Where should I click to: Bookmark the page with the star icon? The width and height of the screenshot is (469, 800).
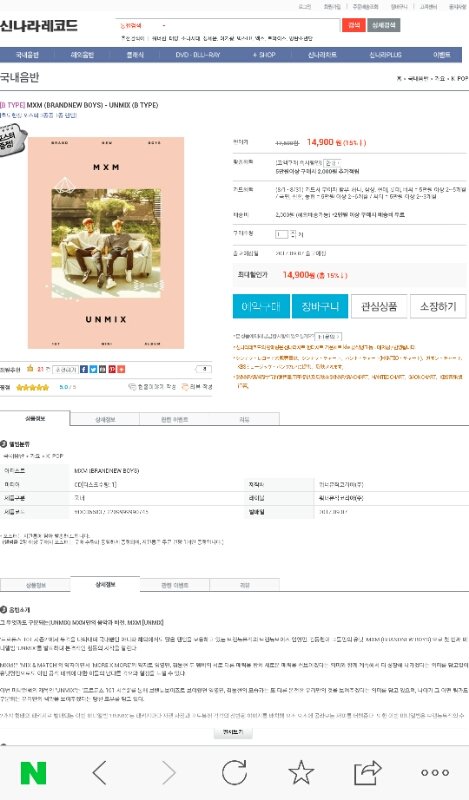301,772
